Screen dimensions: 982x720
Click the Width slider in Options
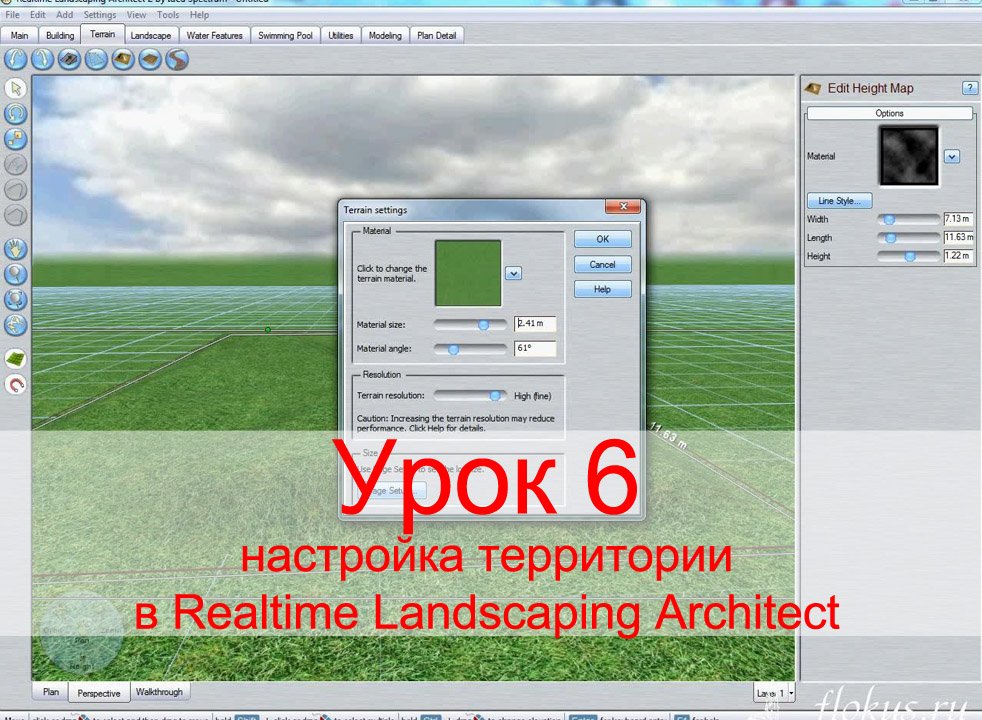(909, 219)
